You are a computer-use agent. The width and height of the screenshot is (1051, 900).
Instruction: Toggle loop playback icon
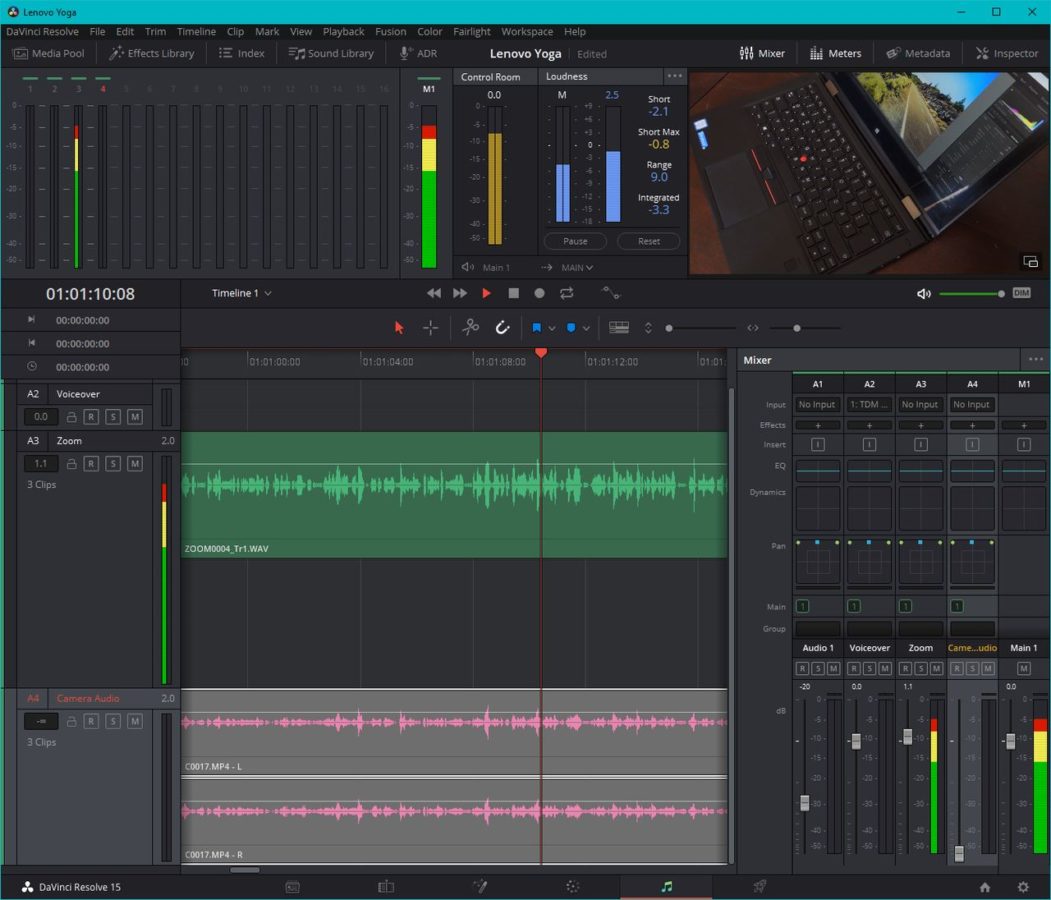tap(566, 293)
